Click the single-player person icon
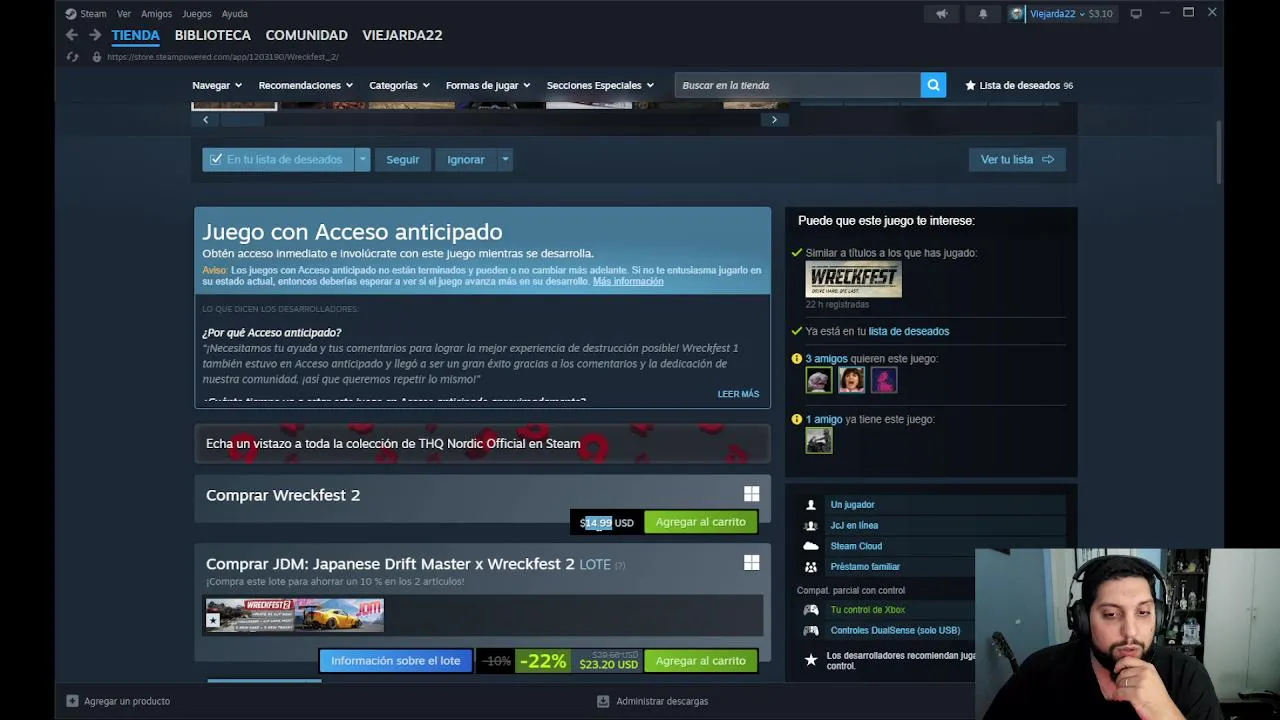 pyautogui.click(x=811, y=505)
